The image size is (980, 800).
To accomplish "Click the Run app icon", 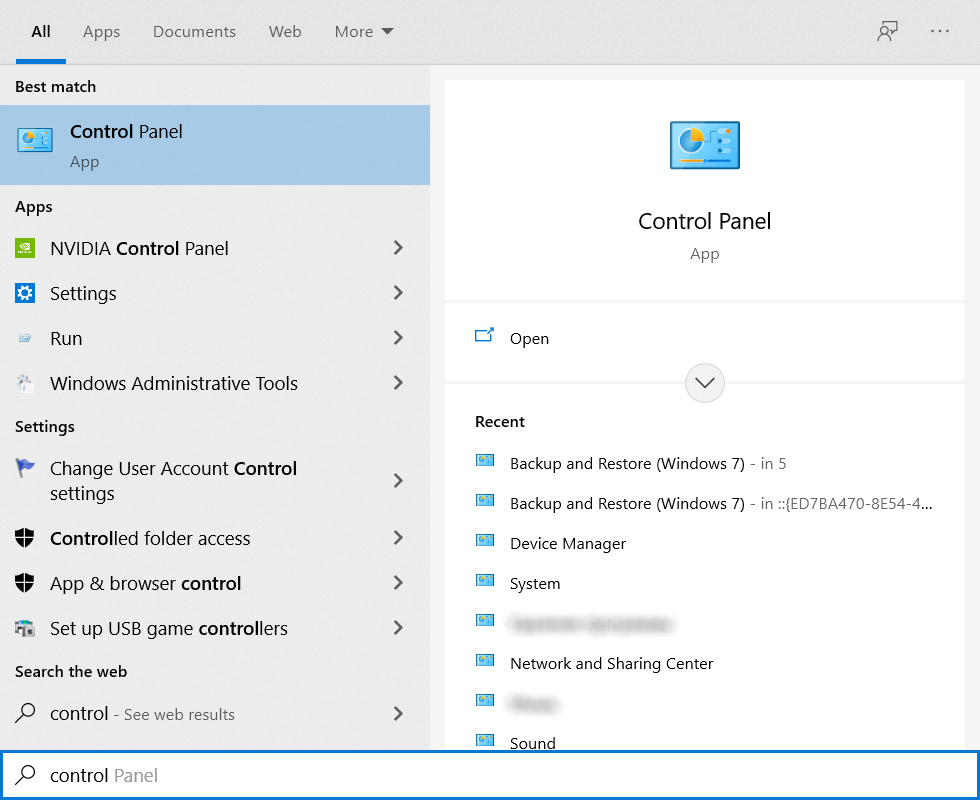I will coord(25,338).
